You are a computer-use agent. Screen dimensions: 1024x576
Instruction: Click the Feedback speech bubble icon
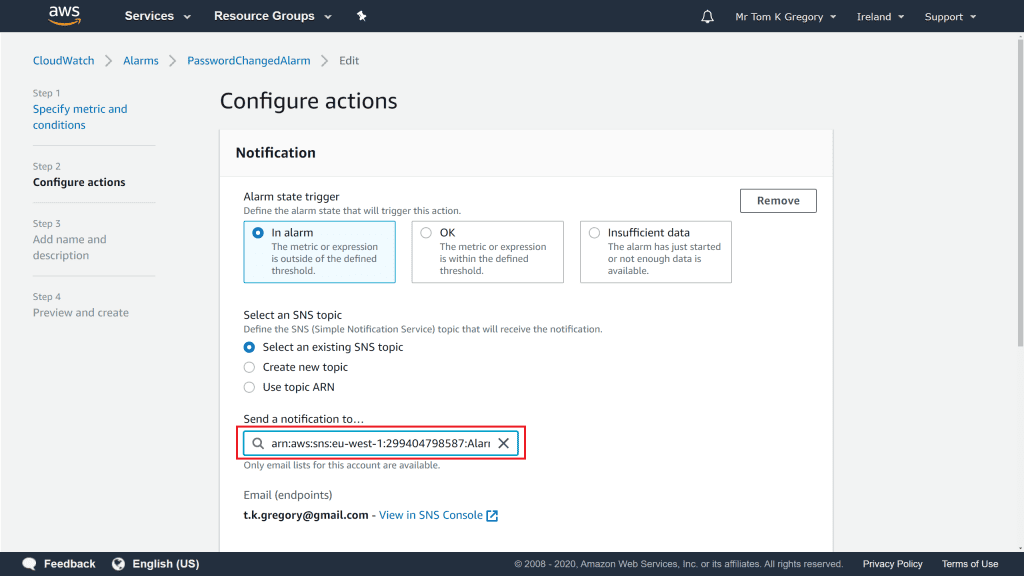(30, 564)
